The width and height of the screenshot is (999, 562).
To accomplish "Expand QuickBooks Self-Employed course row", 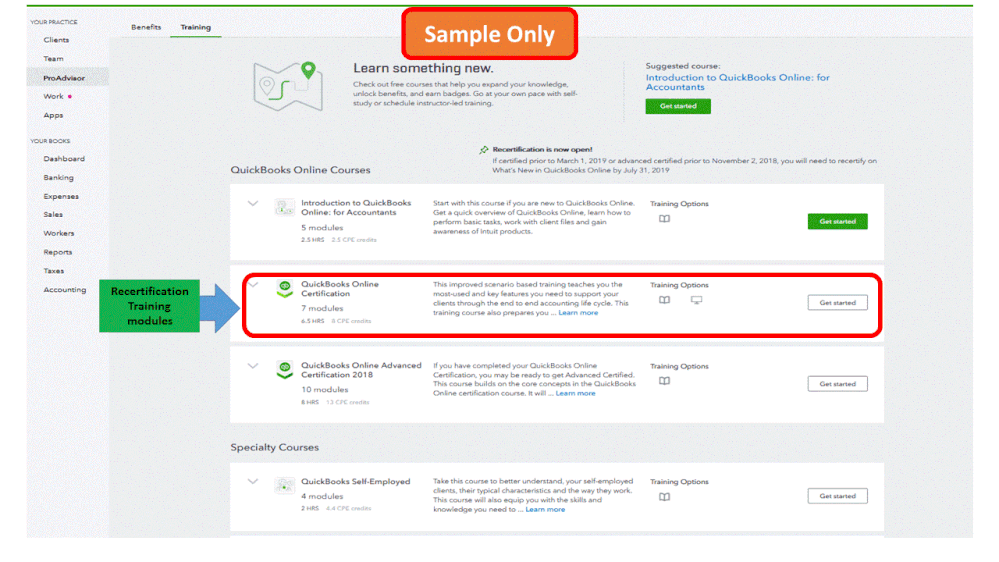I will 253,482.
